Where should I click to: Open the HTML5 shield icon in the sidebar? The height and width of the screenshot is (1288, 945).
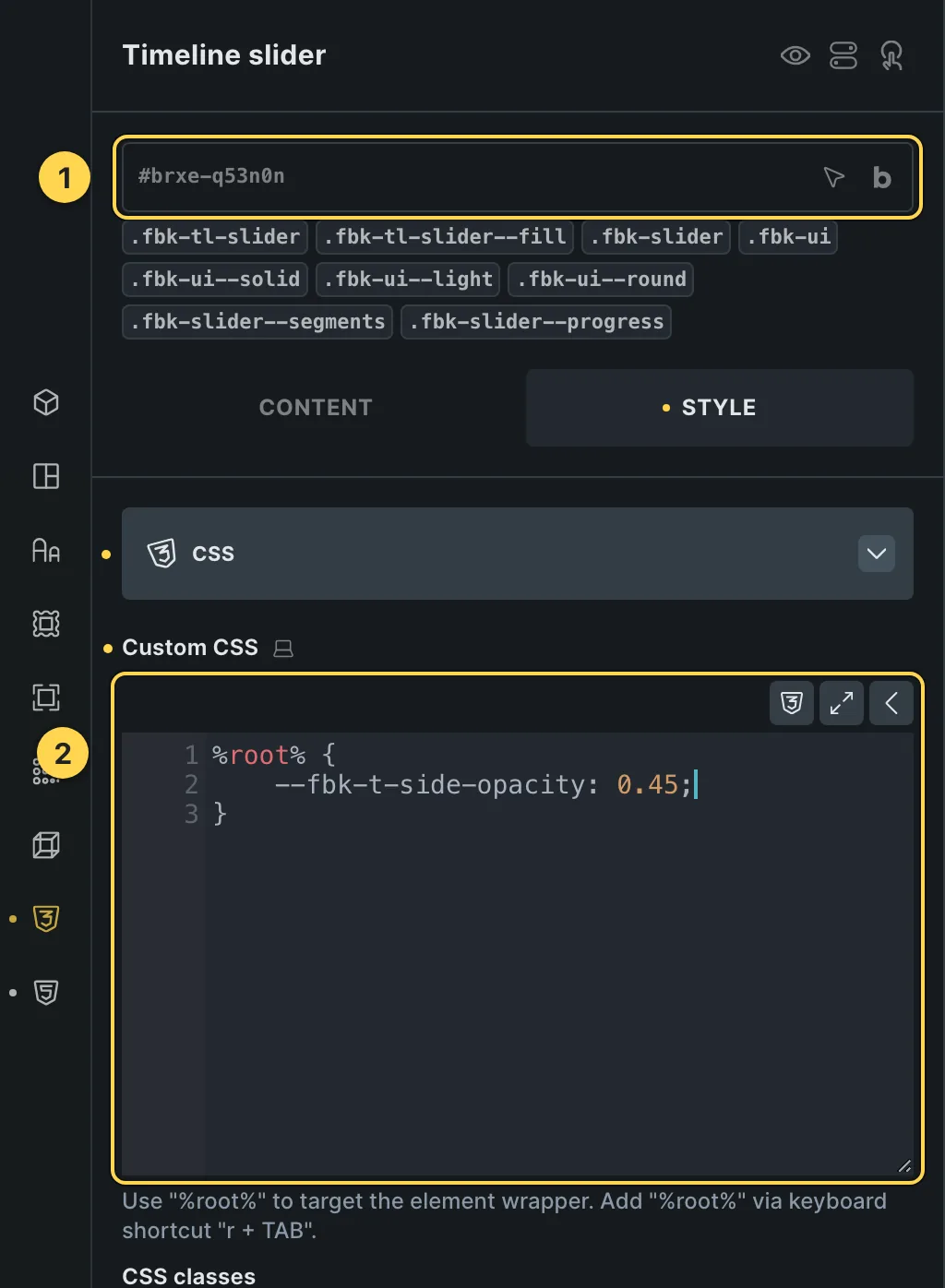pyautogui.click(x=46, y=993)
